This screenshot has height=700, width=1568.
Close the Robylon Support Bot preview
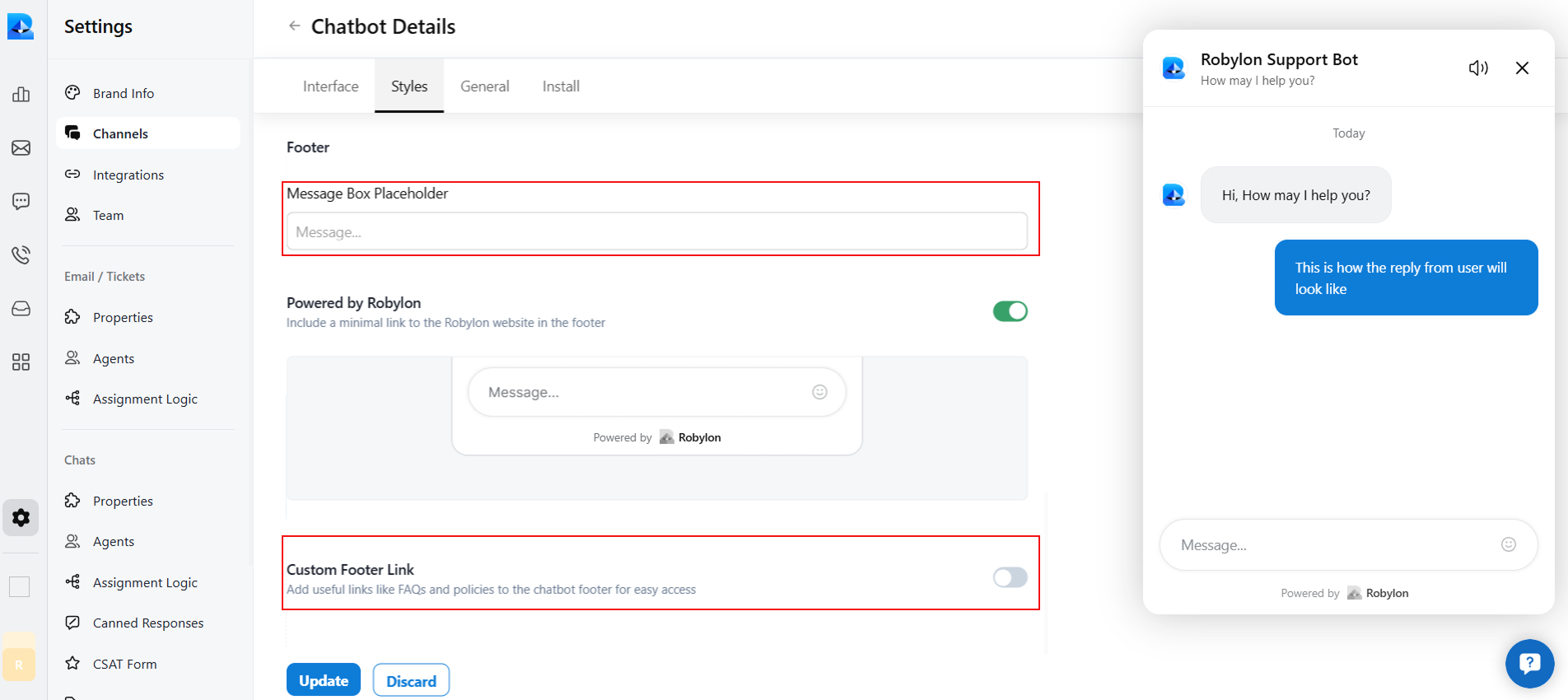point(1522,68)
